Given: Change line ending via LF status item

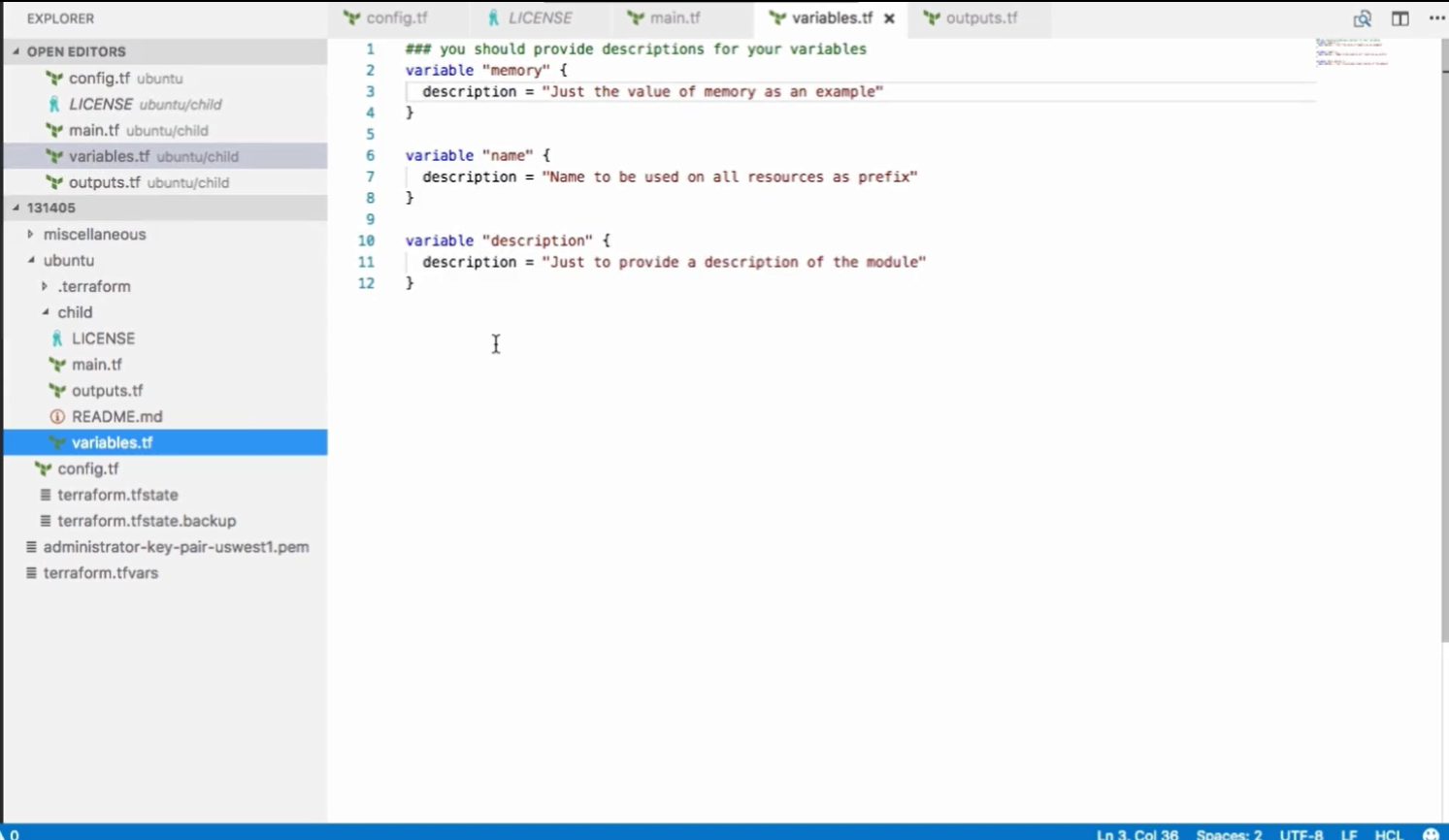Looking at the screenshot, I should 1349,833.
